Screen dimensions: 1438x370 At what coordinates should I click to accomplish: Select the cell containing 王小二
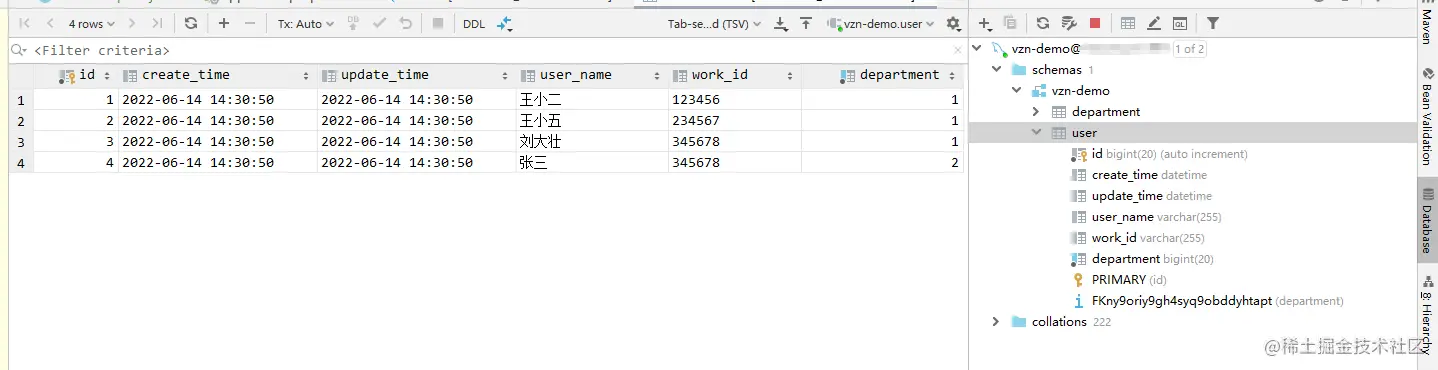(x=592, y=100)
